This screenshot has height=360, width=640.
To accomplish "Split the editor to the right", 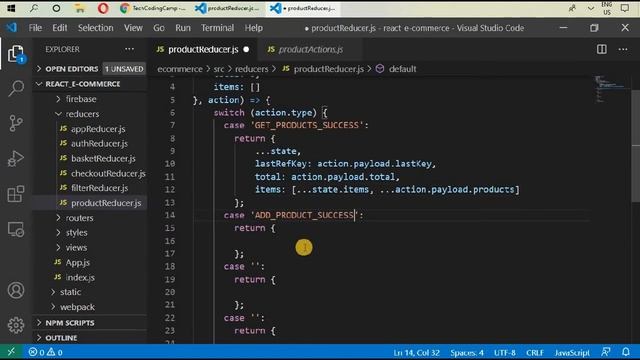I will 602,49.
